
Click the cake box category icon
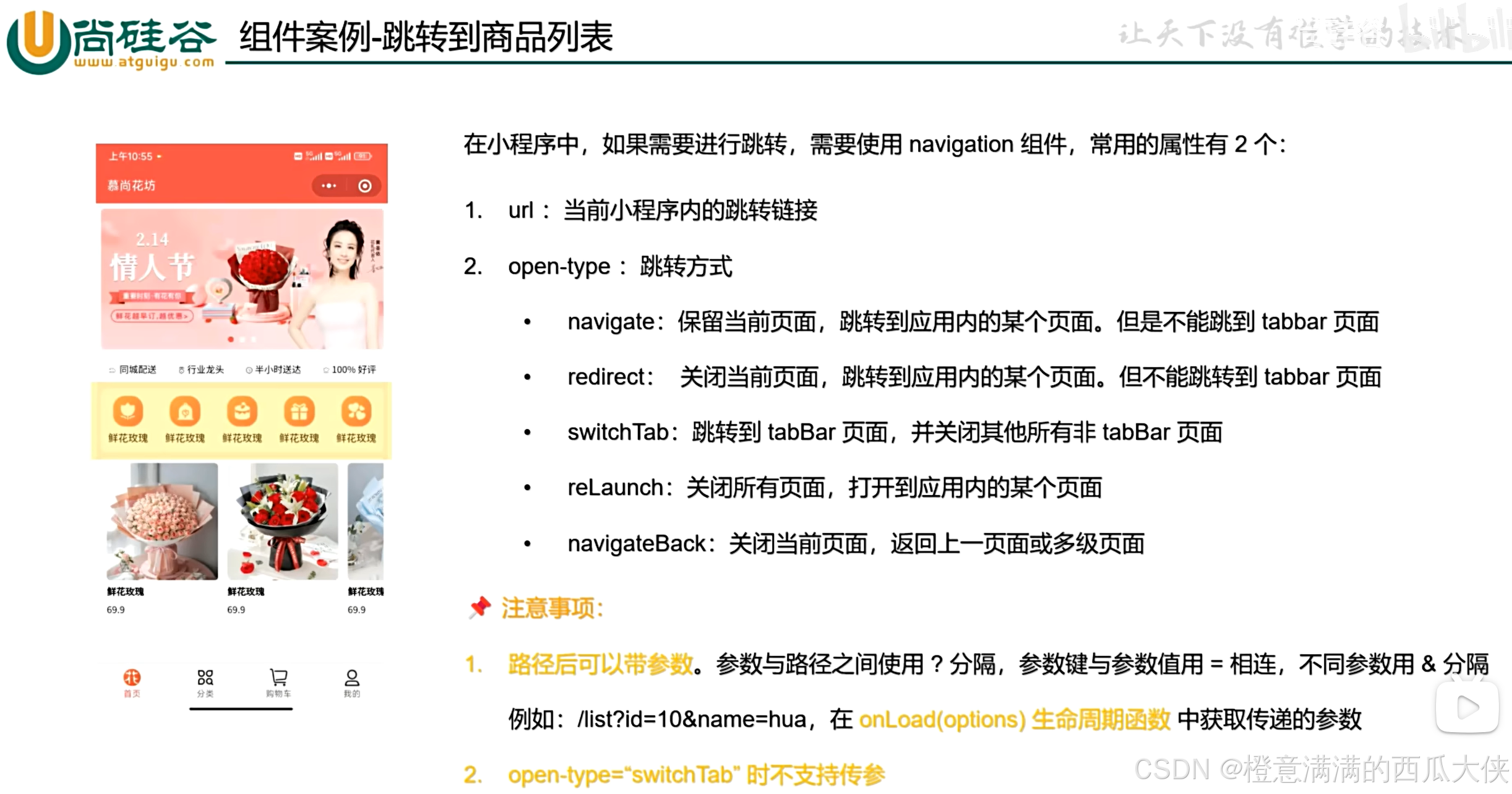pos(242,412)
